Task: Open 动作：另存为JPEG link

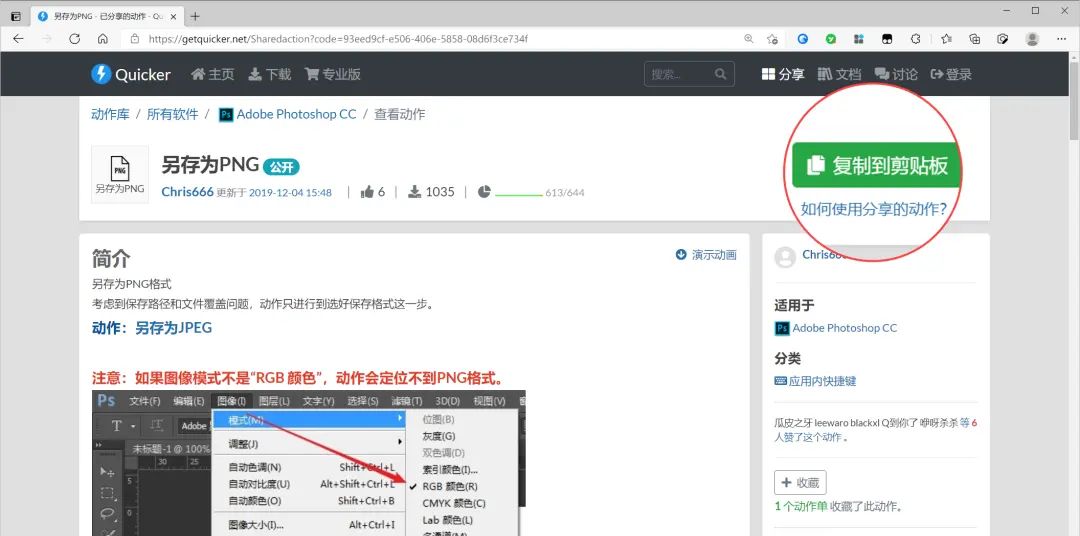Action: [x=152, y=328]
